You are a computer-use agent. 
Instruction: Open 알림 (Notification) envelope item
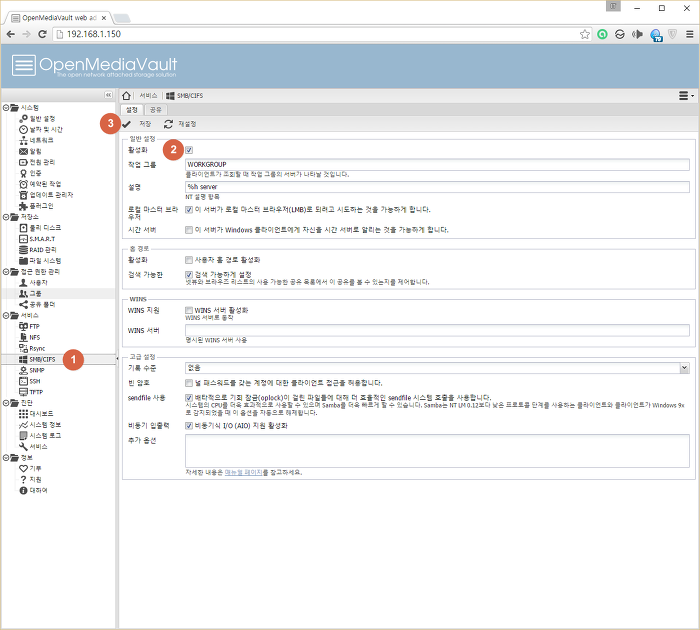[30, 151]
